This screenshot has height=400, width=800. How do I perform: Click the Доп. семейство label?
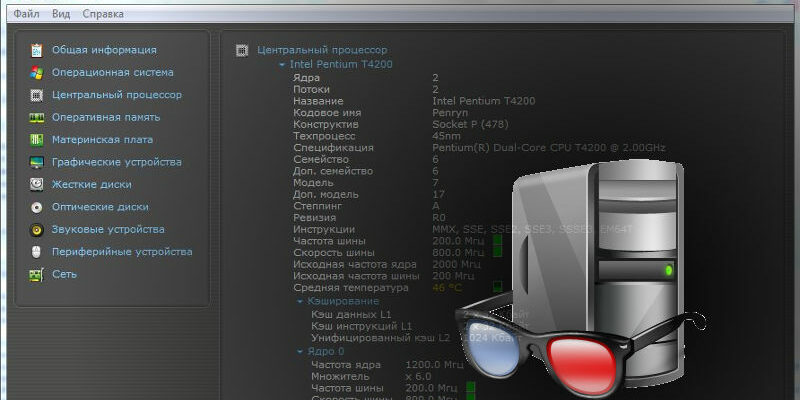333,171
